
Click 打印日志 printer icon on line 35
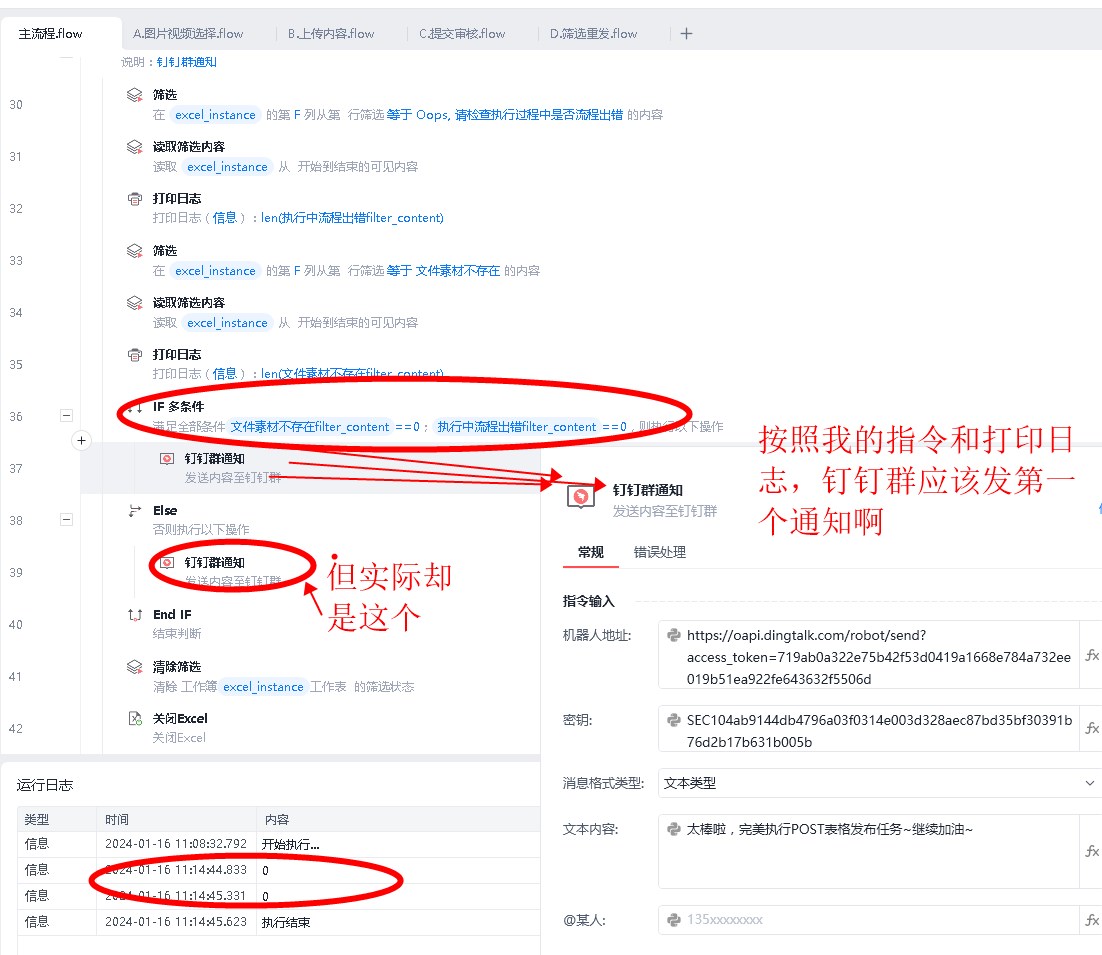134,355
